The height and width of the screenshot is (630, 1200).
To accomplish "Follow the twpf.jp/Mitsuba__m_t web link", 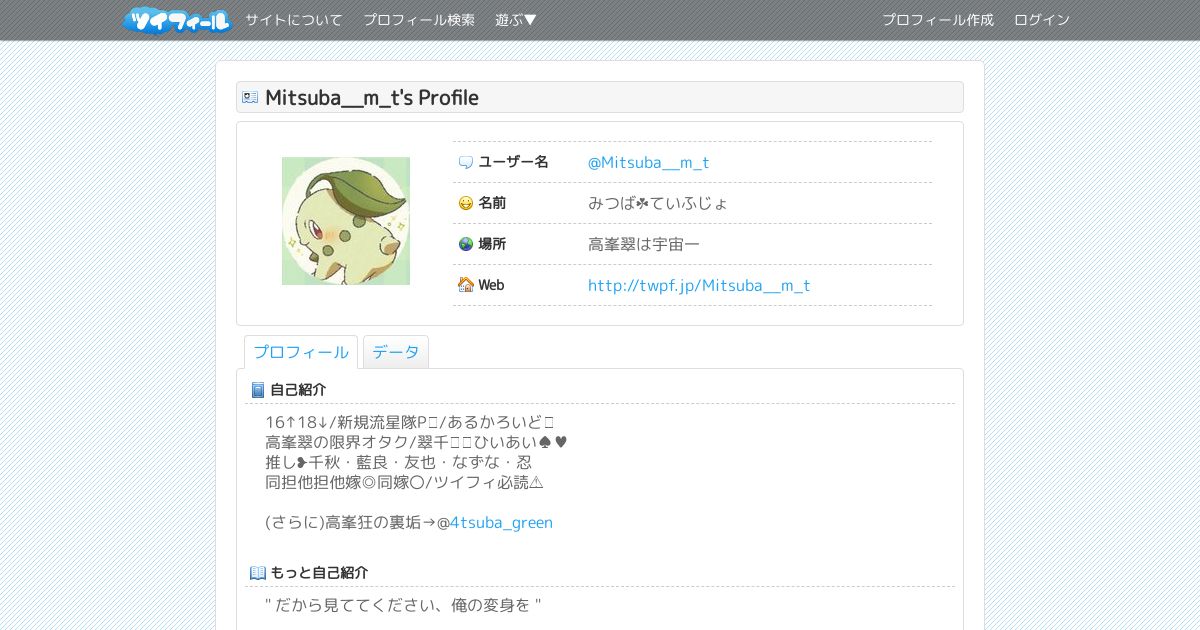I will pos(699,285).
